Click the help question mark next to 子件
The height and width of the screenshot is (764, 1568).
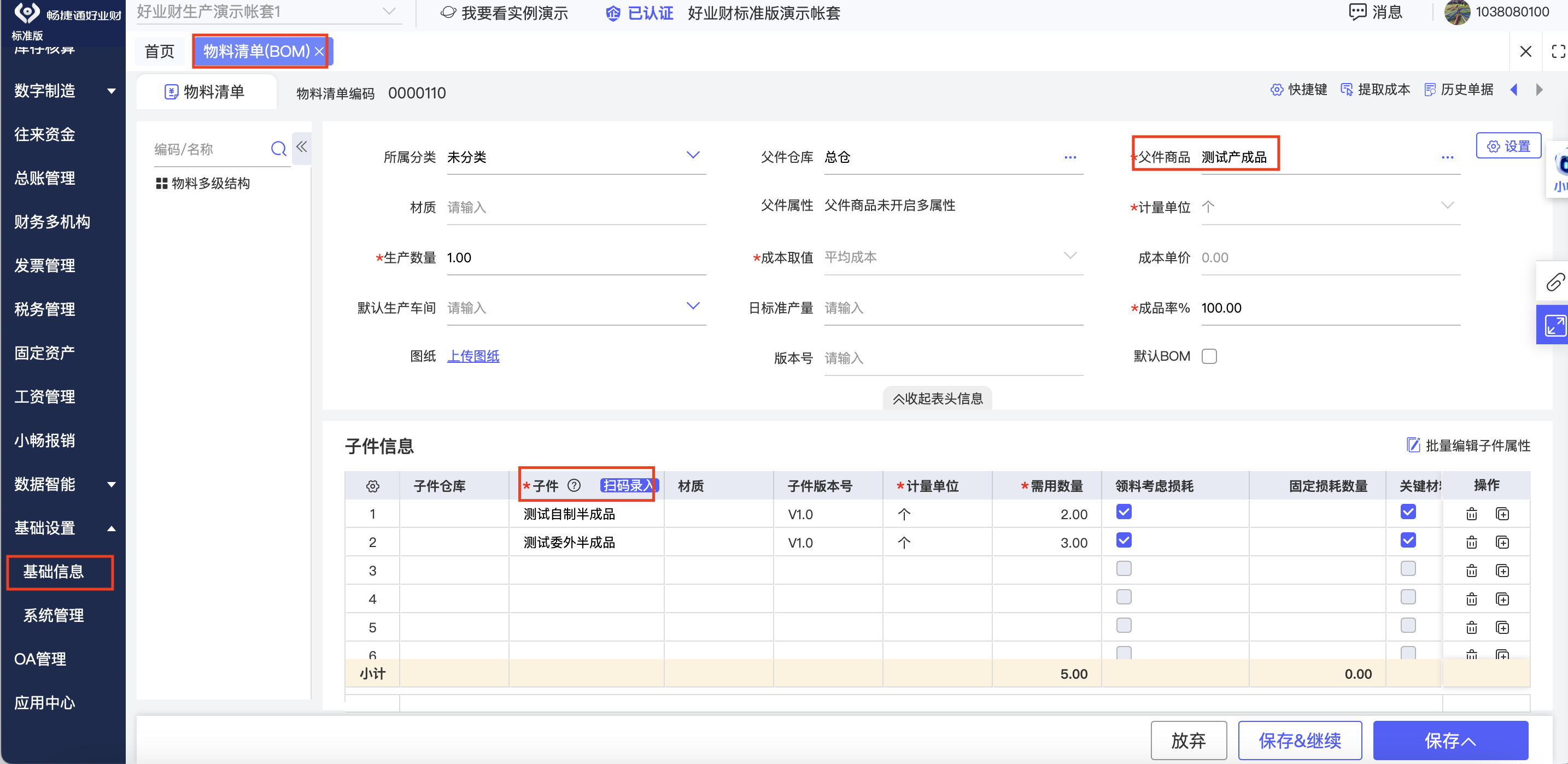click(574, 485)
